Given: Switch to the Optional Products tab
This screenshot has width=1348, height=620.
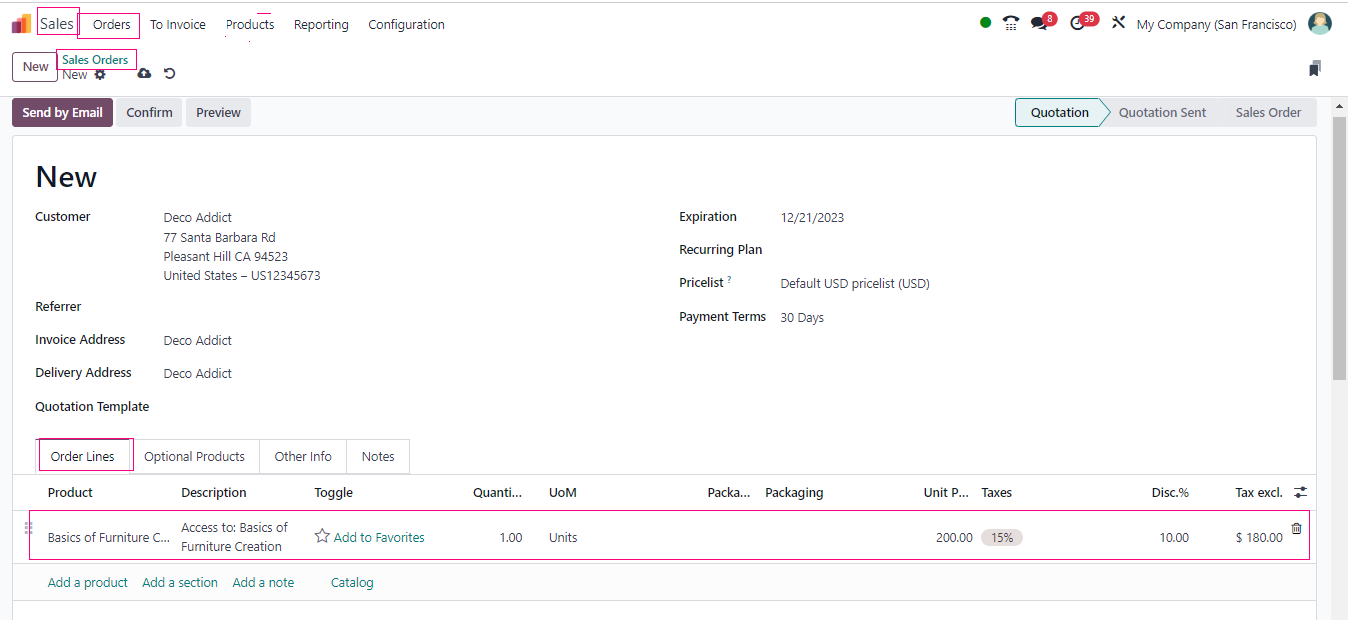Looking at the screenshot, I should coord(194,457).
